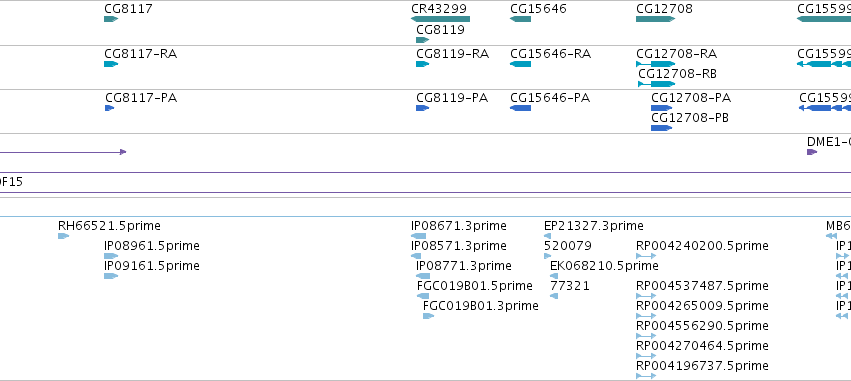Viewport: 851px width, 381px height.
Task: Select the IP08671.3prime EST glyph
Action: tap(418, 236)
